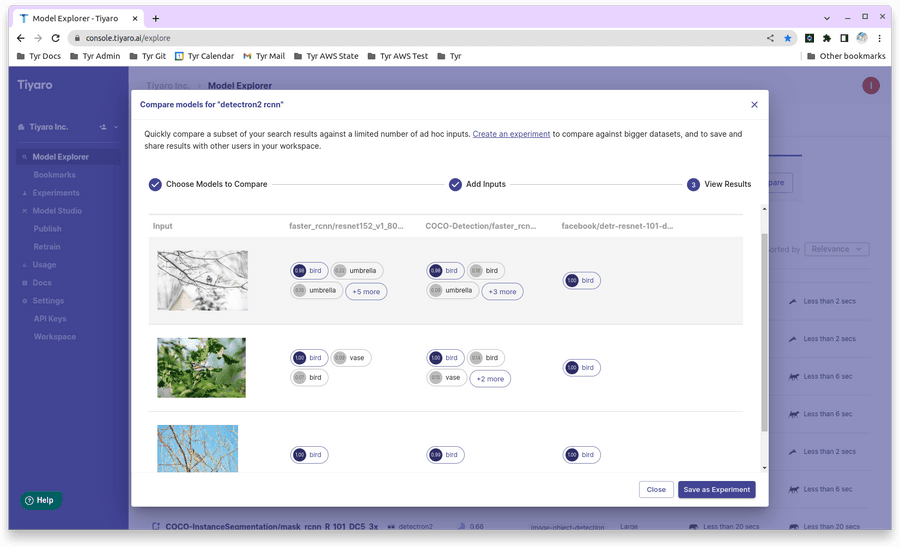
Task: Select the View Results step
Action: click(x=719, y=184)
